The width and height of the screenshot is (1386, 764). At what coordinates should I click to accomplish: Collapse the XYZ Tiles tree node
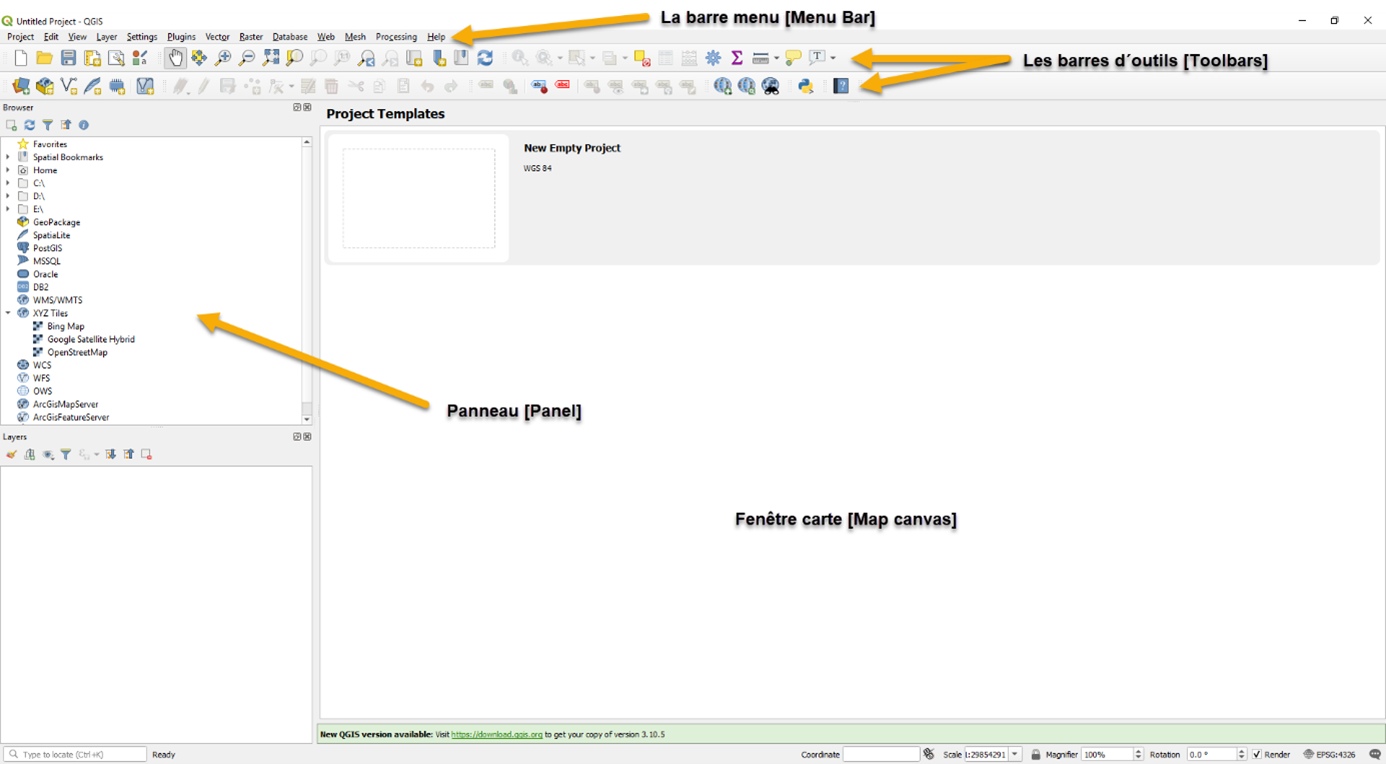pos(8,313)
